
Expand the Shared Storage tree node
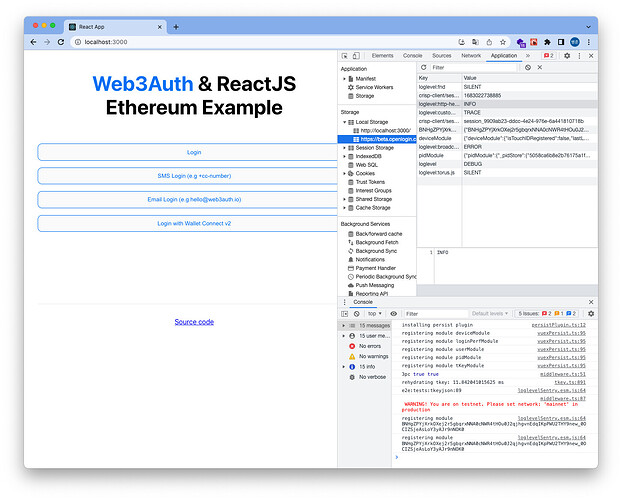tap(344, 200)
